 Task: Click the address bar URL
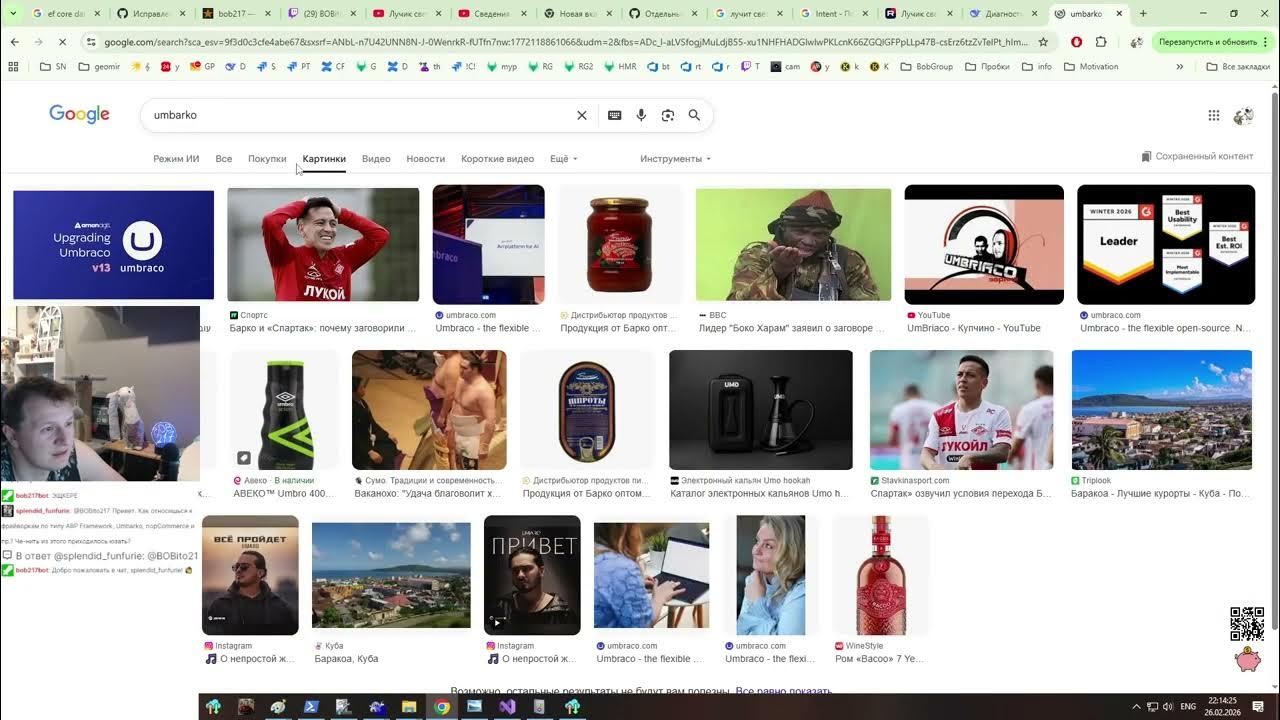(565, 42)
